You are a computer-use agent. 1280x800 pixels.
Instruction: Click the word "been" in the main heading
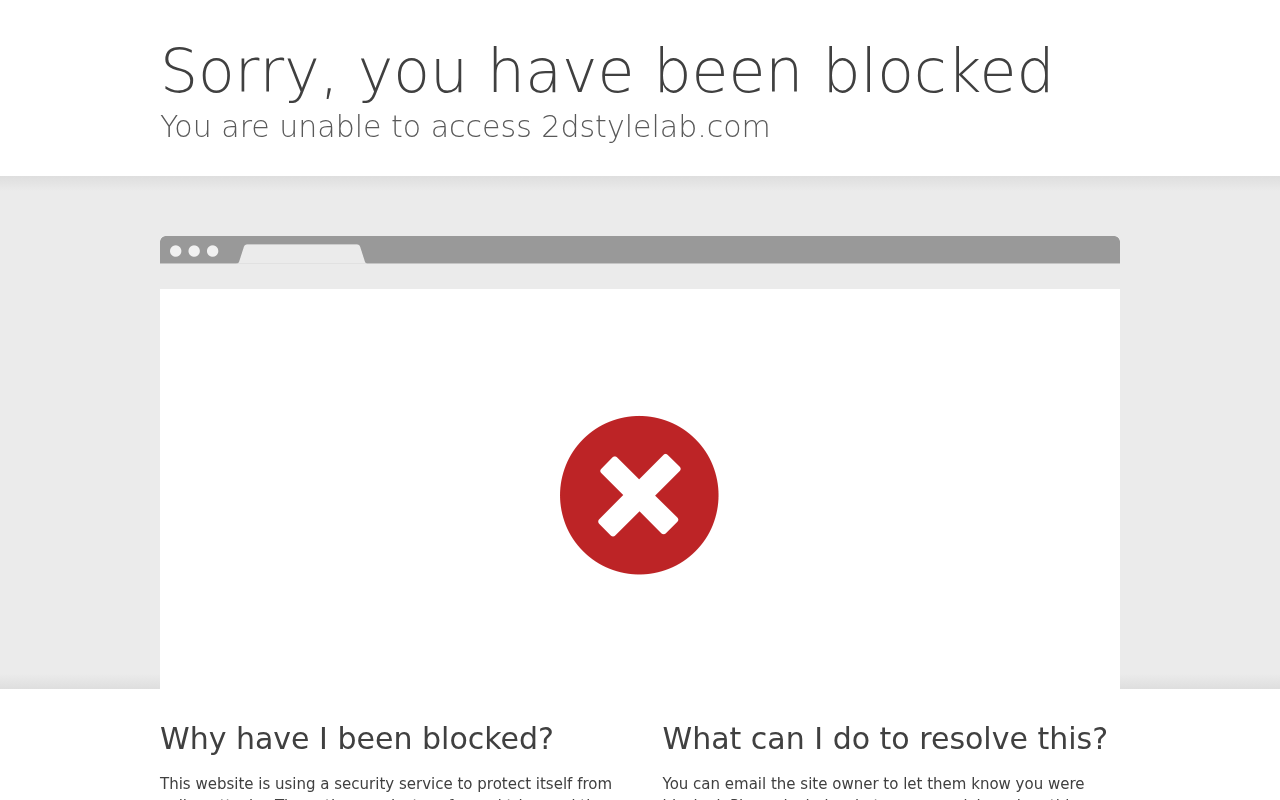pyautogui.click(x=729, y=72)
